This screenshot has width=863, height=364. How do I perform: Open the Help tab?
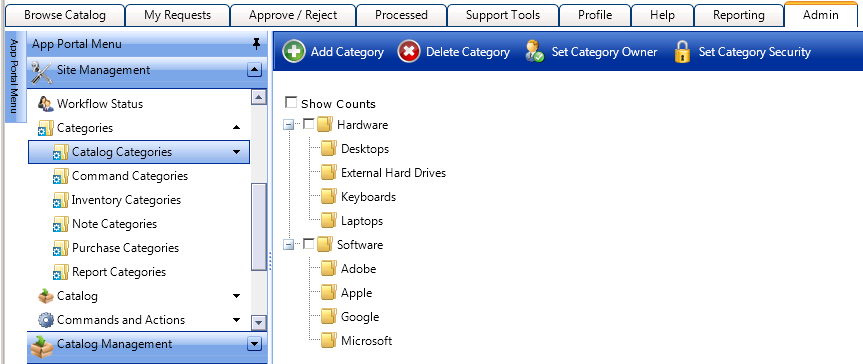tap(662, 15)
